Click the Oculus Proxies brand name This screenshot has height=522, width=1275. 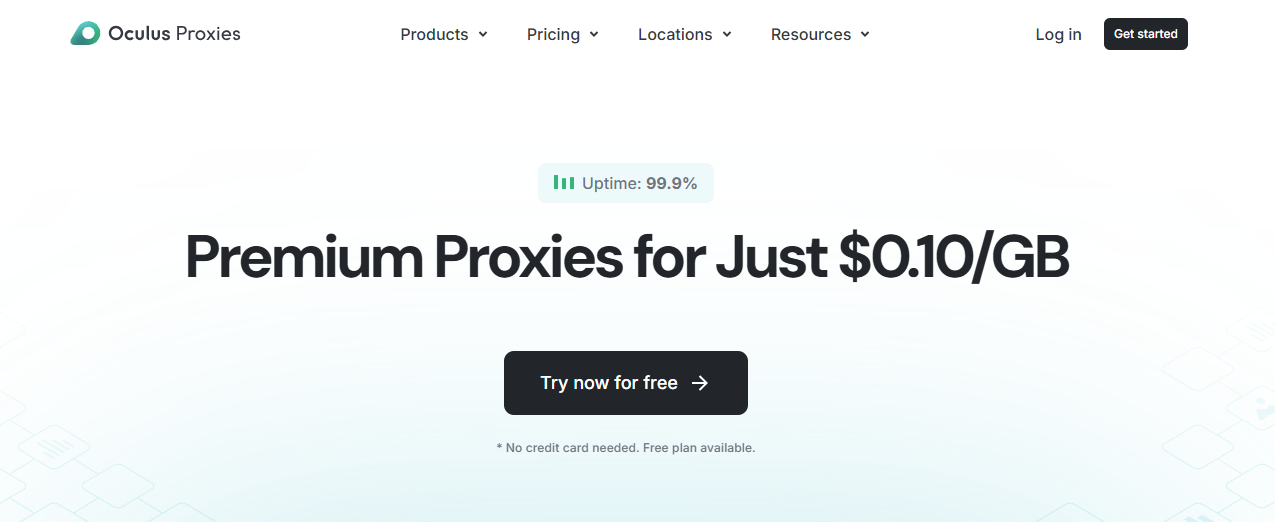click(174, 34)
